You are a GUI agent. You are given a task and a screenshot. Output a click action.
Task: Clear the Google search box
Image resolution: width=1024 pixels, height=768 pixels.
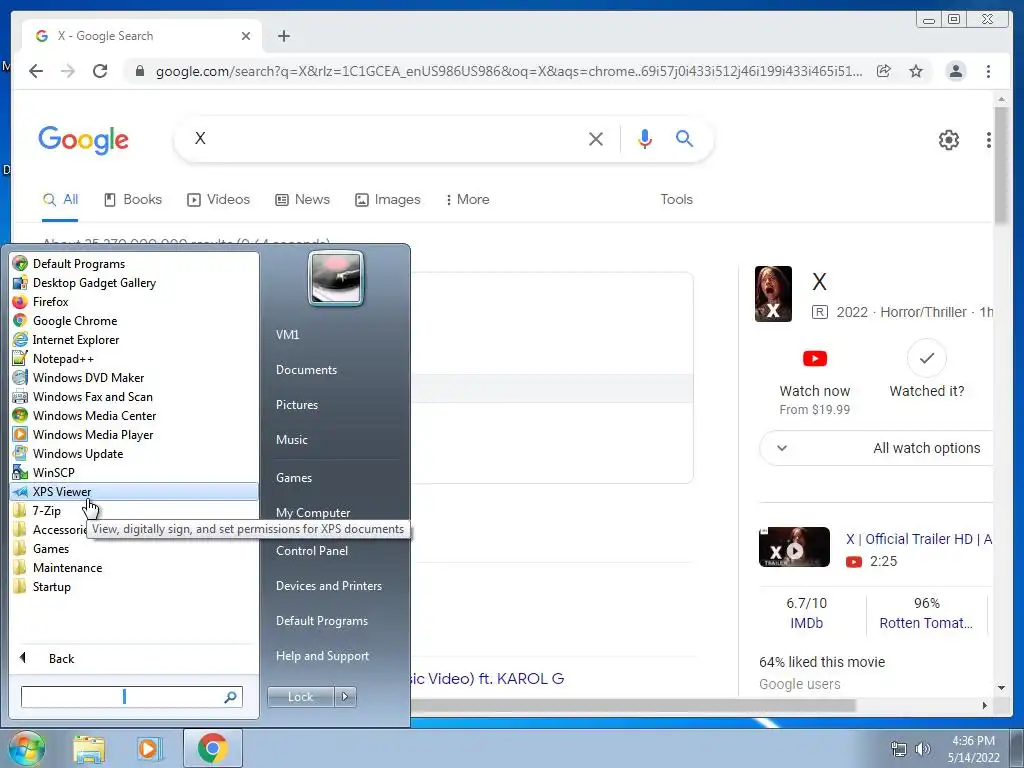tap(596, 138)
